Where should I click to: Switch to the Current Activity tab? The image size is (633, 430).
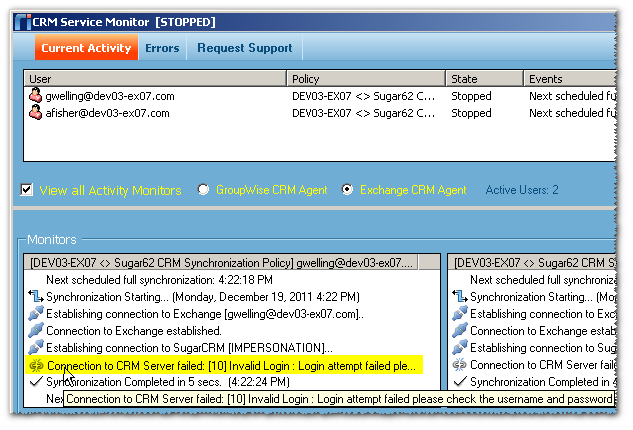point(86,48)
